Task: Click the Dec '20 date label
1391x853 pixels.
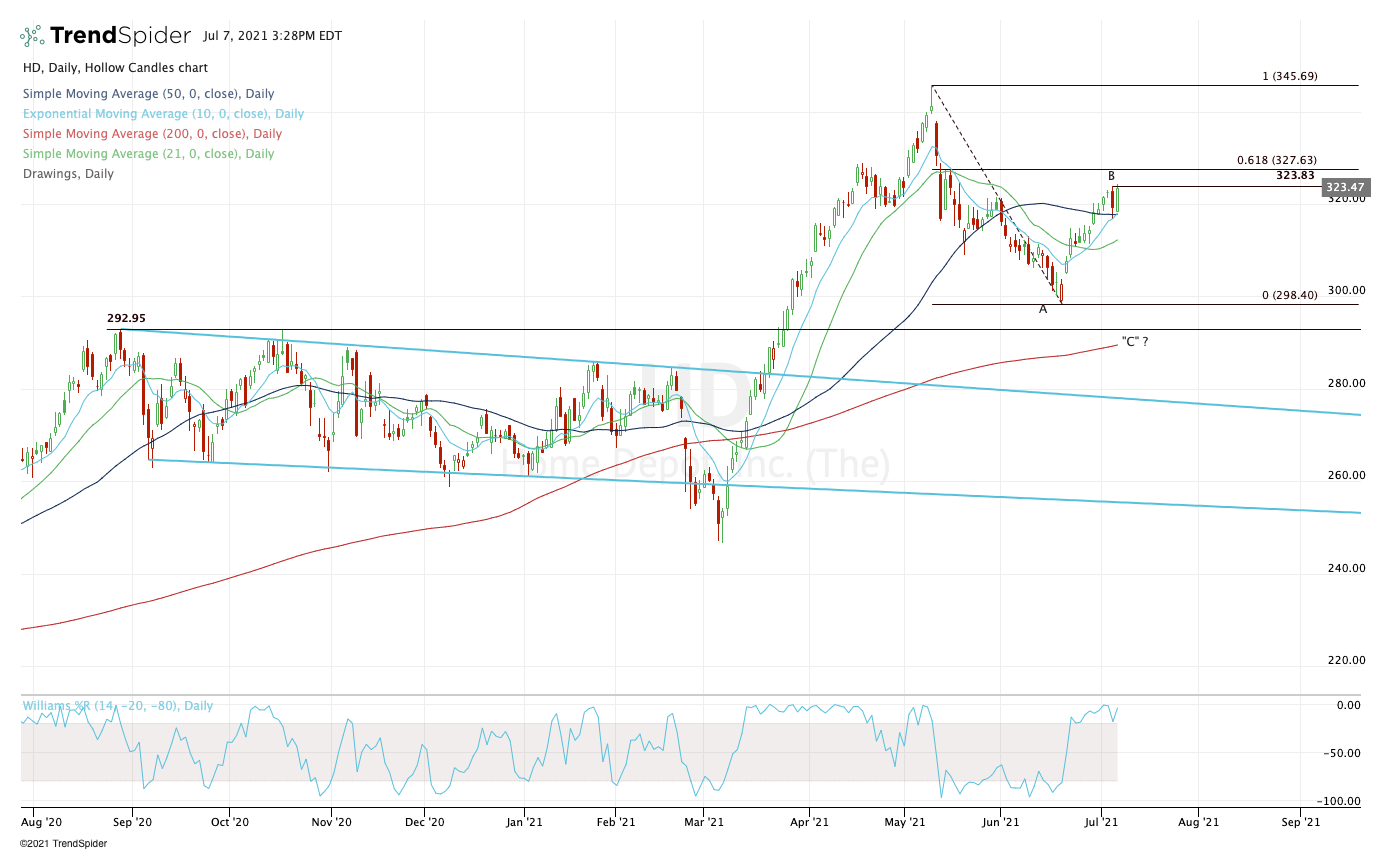Action: (424, 822)
